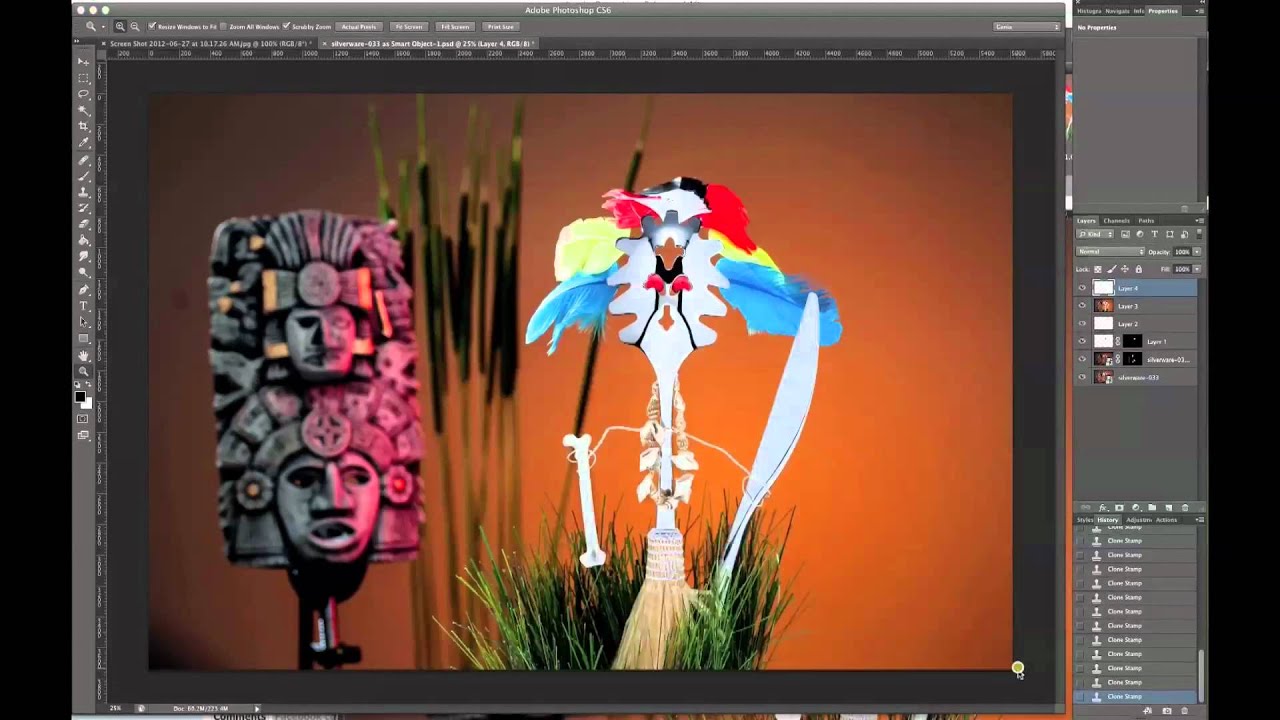1280x720 pixels.
Task: Click Zoom Out magnifier in options bar
Action: click(x=134, y=26)
